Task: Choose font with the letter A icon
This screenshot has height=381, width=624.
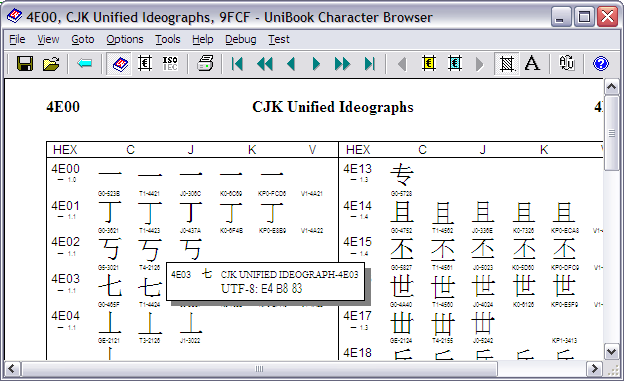Action: point(532,64)
